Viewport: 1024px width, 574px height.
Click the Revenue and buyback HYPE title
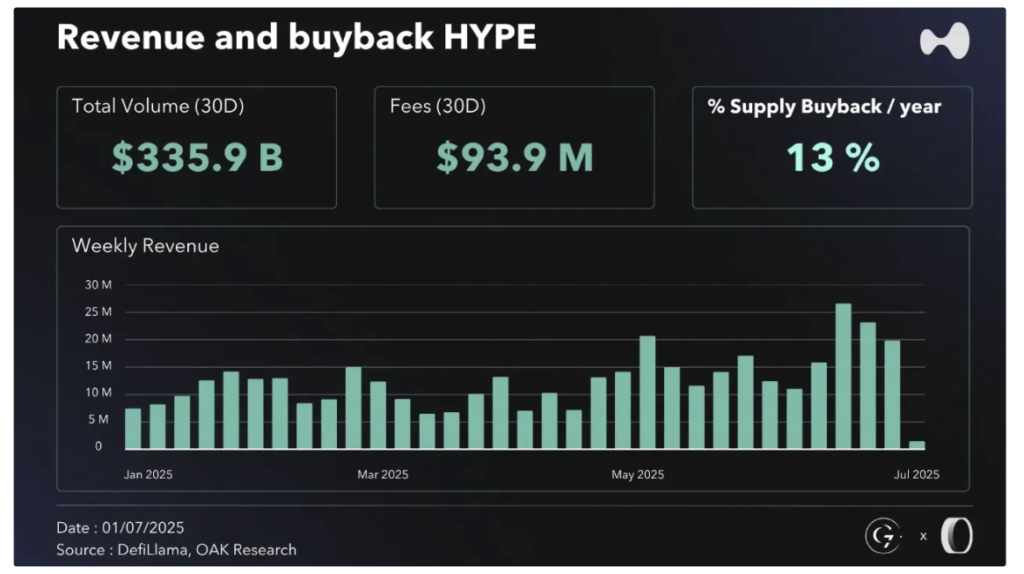tap(296, 37)
